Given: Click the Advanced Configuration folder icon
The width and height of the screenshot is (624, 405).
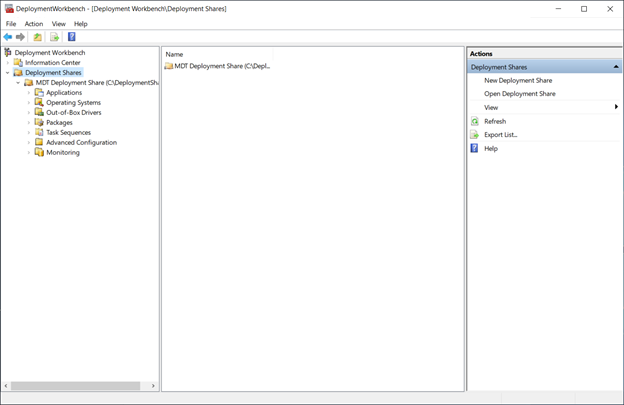Looking at the screenshot, I should pos(39,142).
